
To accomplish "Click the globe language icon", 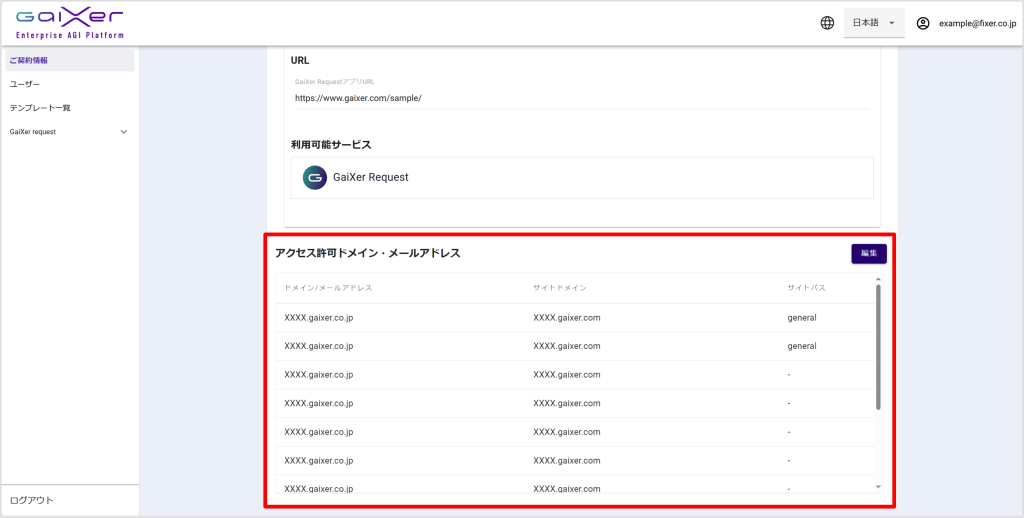I will coord(827,23).
